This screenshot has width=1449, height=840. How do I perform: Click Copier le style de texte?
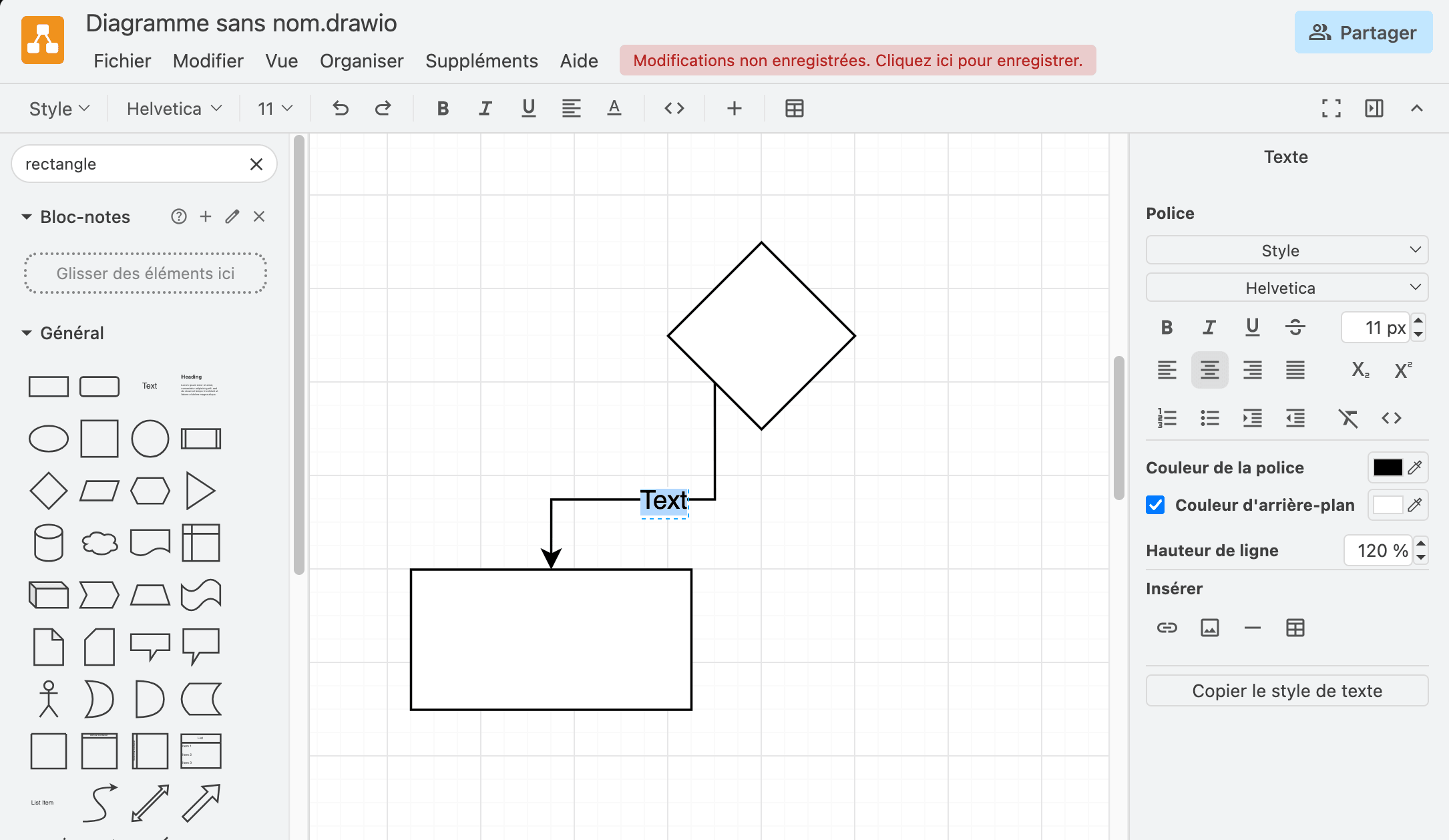pyautogui.click(x=1287, y=690)
